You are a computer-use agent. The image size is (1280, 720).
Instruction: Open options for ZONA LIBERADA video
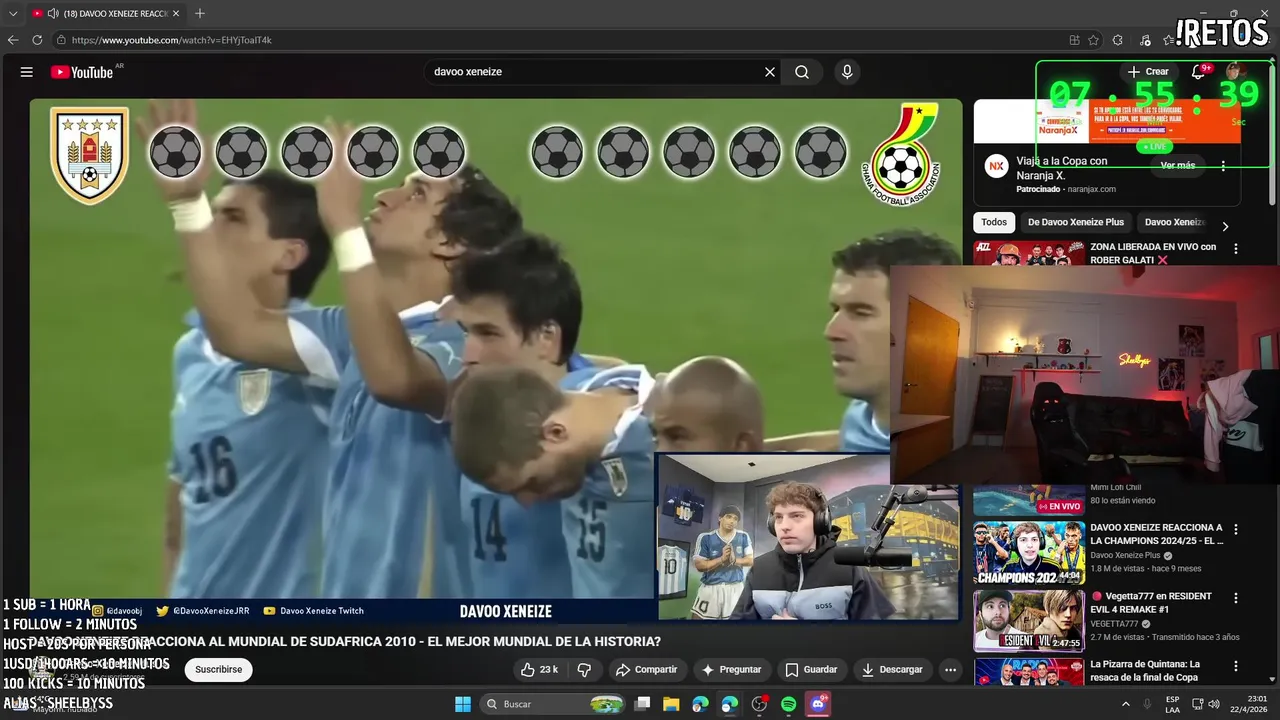point(1235,248)
